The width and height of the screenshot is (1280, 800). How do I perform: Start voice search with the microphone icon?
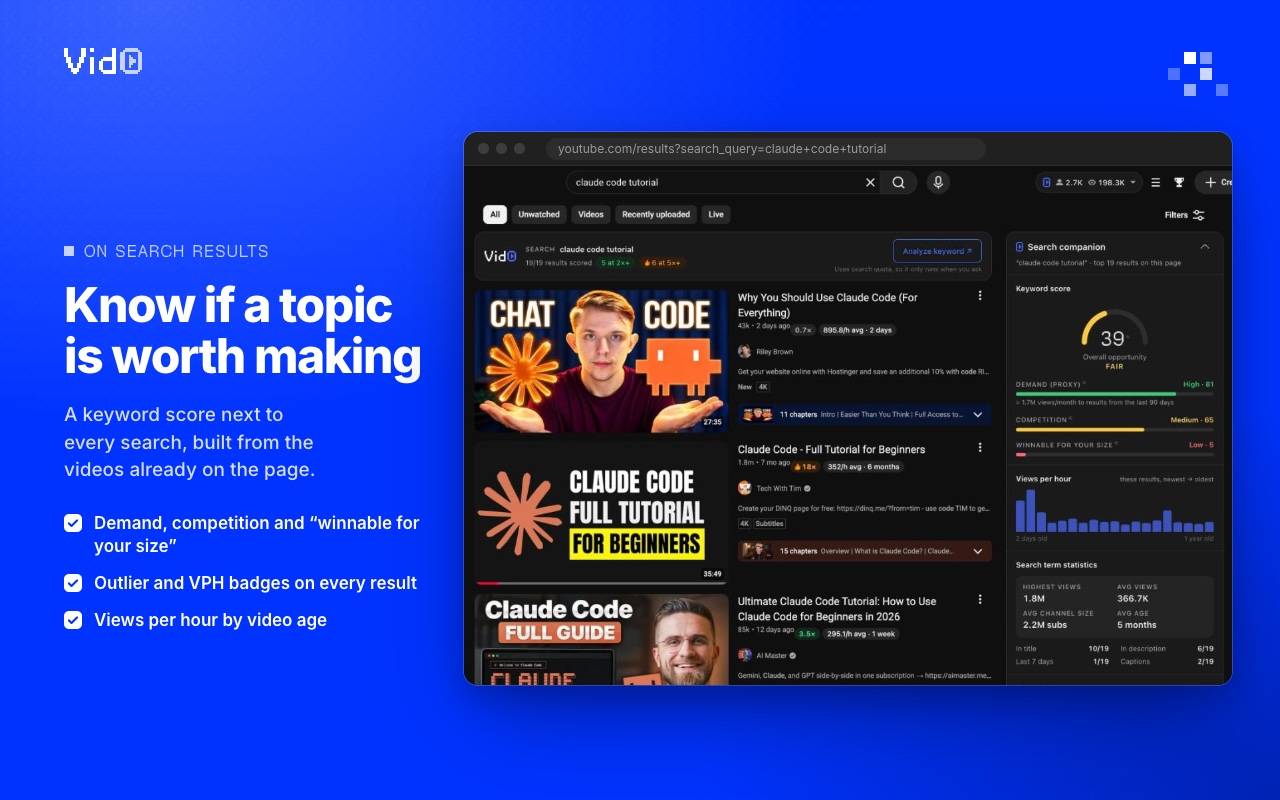pos(938,182)
